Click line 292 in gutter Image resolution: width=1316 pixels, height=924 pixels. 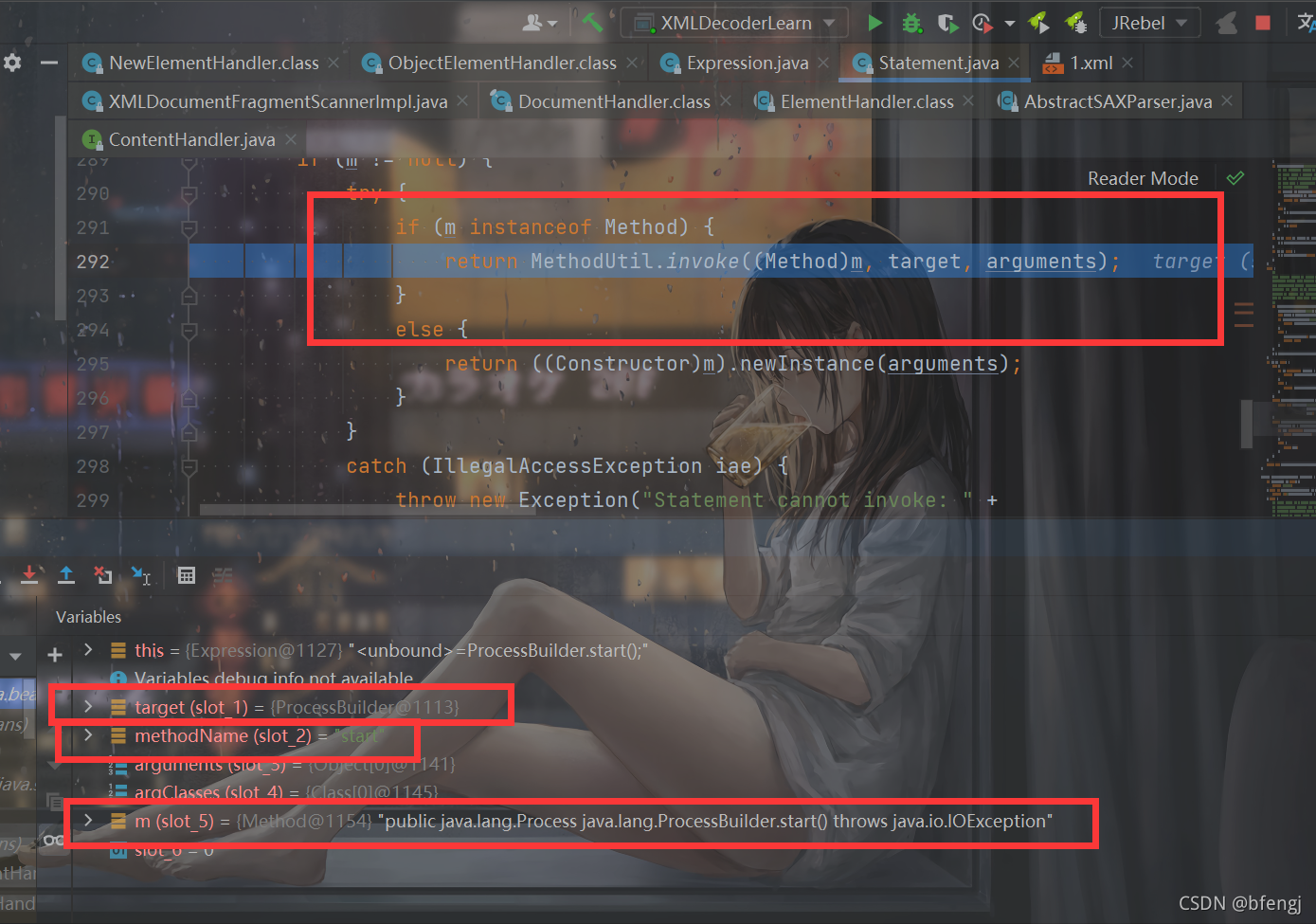(93, 262)
